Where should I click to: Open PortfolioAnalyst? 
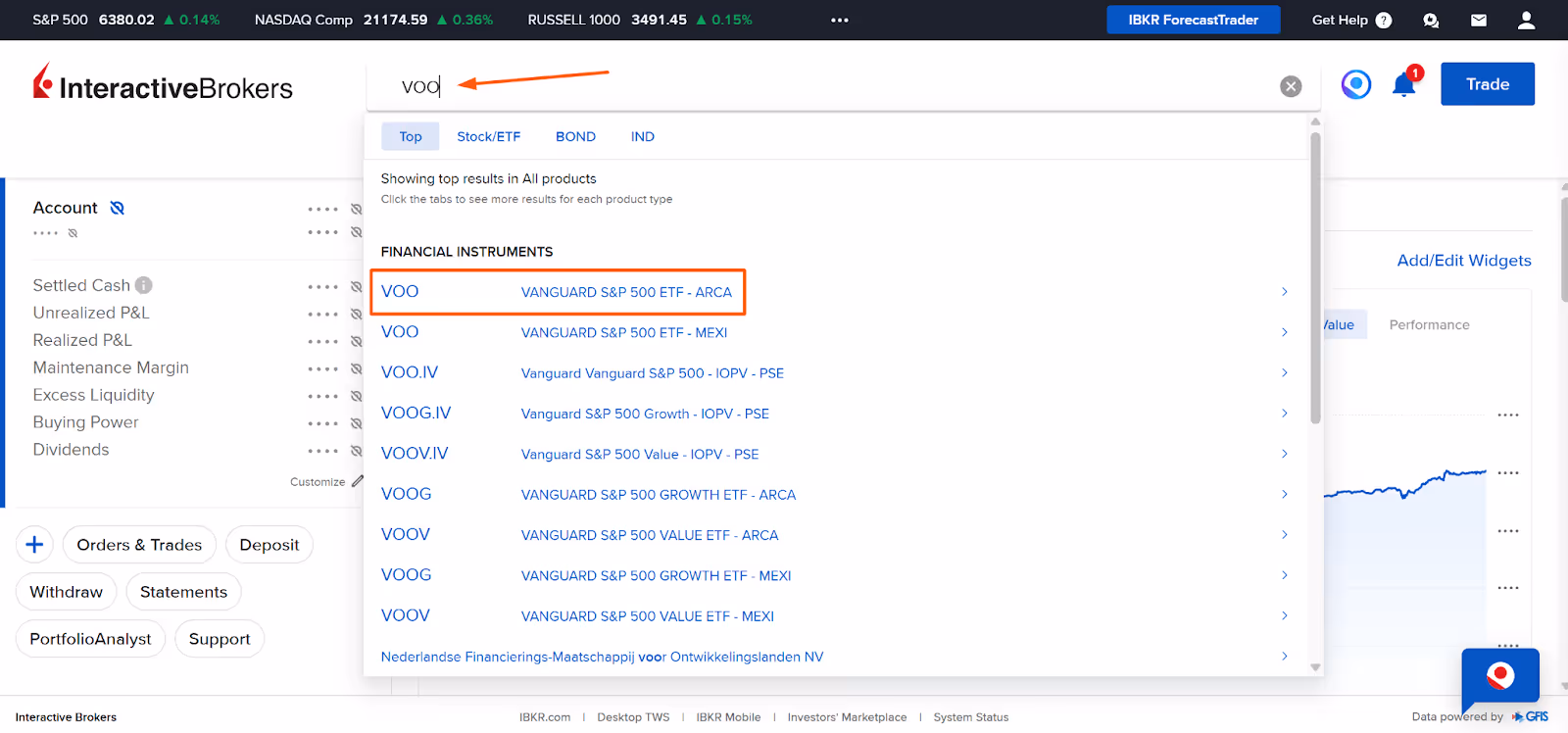(x=90, y=639)
